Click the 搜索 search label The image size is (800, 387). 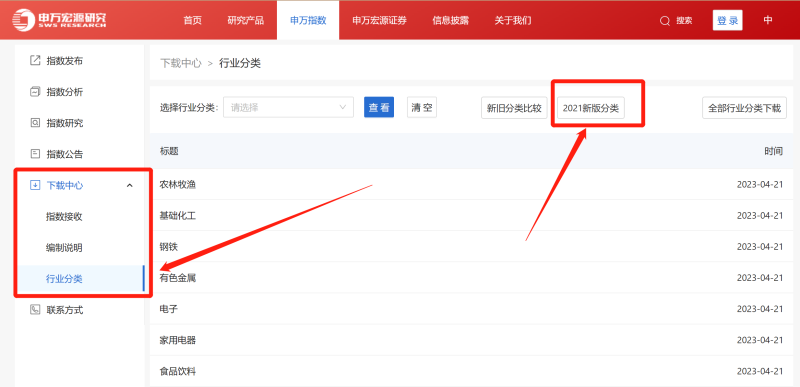[684, 21]
